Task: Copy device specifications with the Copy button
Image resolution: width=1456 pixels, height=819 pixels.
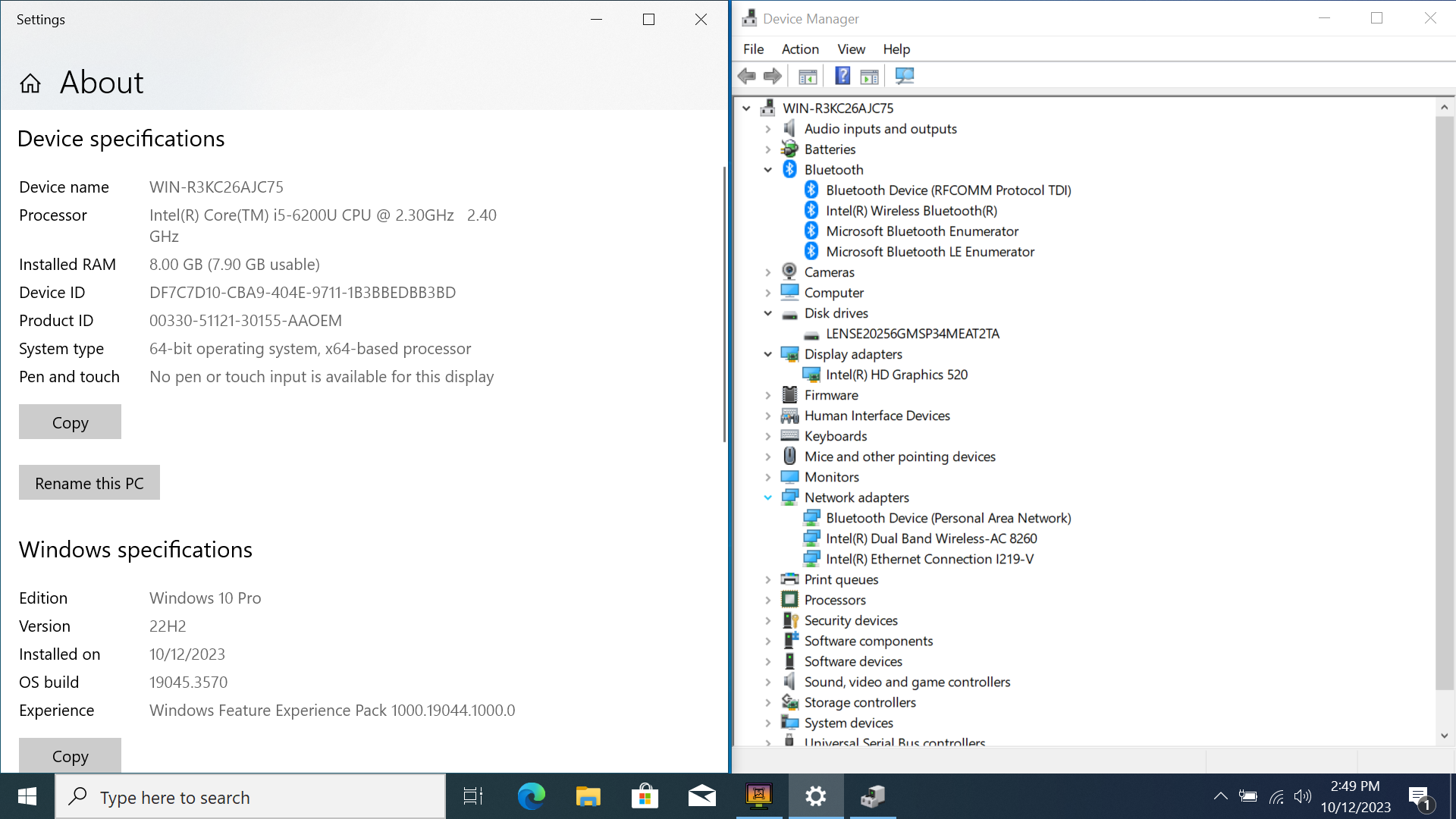Action: (x=70, y=422)
